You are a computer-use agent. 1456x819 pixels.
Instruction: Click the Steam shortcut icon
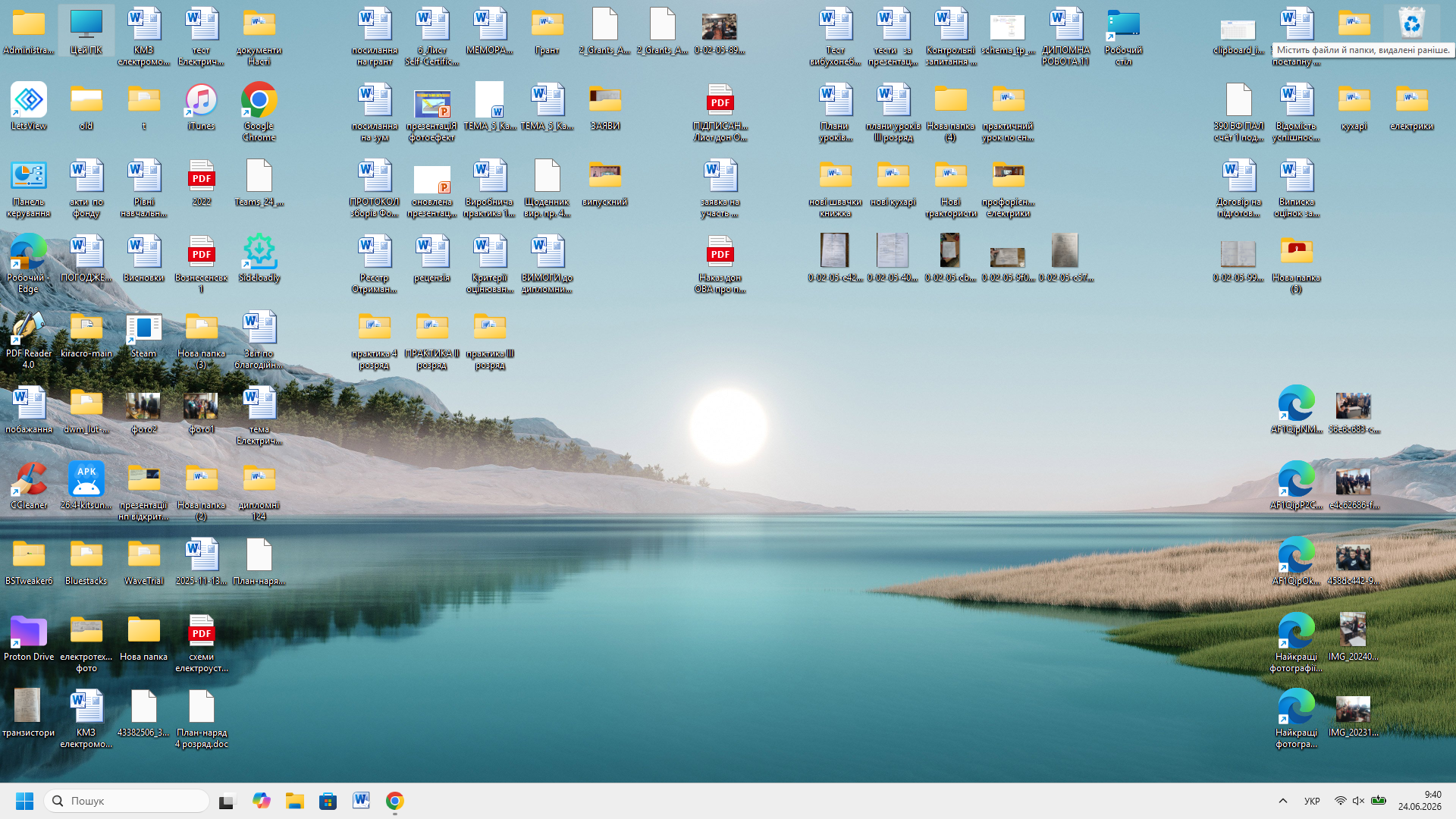click(x=143, y=334)
